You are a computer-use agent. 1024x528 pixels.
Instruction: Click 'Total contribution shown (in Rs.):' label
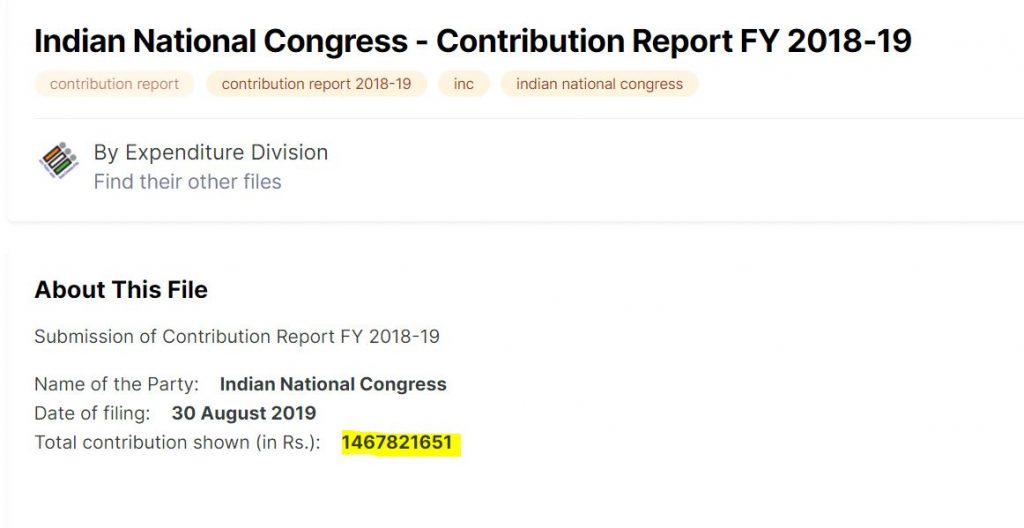point(177,442)
